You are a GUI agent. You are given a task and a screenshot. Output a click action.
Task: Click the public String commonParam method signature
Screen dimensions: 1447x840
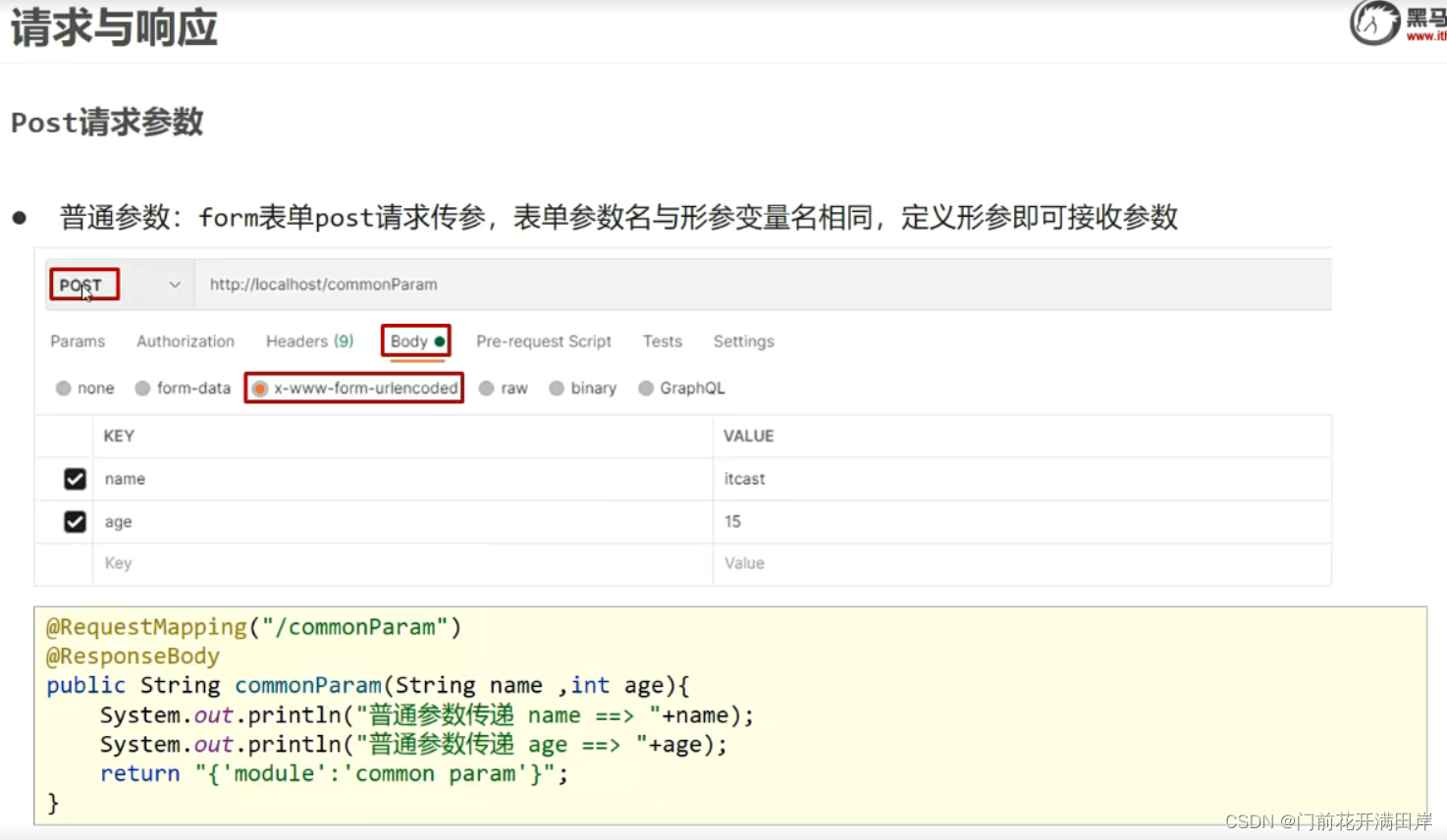pyautogui.click(x=368, y=686)
